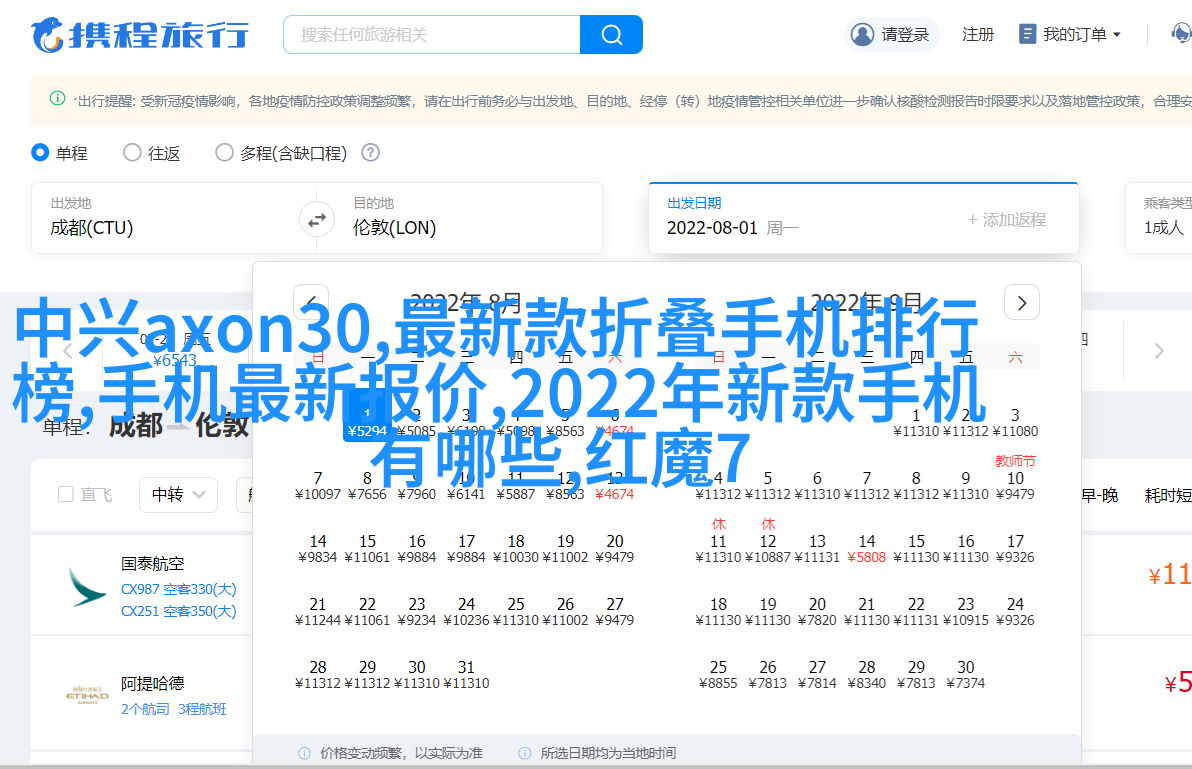Select August 7 priced ¥10097
Screen dimensions: 1192x769
[318, 486]
